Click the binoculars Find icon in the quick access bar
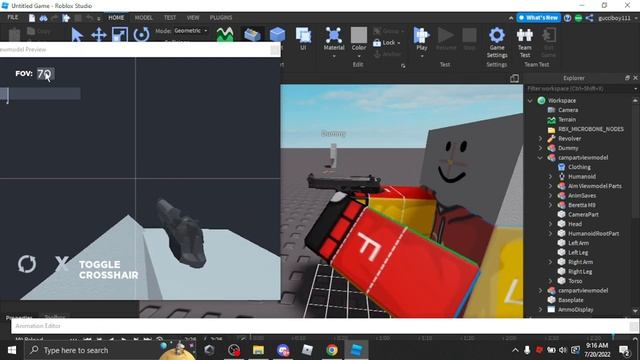640x360 pixels. (43, 18)
